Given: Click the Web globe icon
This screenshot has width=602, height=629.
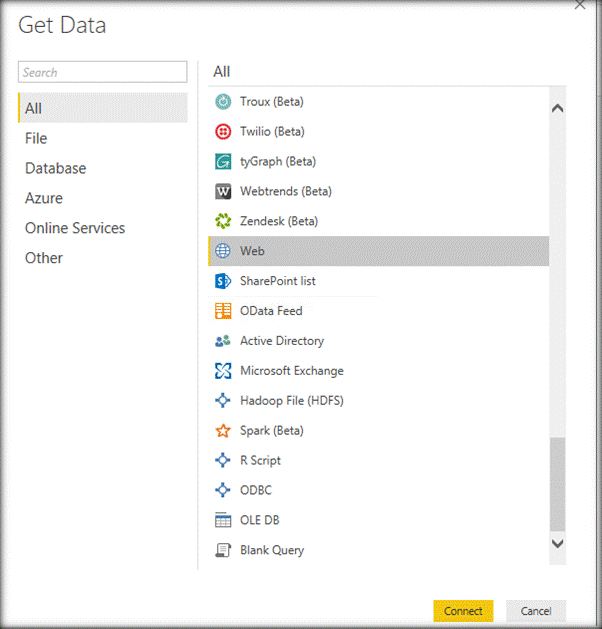Looking at the screenshot, I should pos(223,251).
